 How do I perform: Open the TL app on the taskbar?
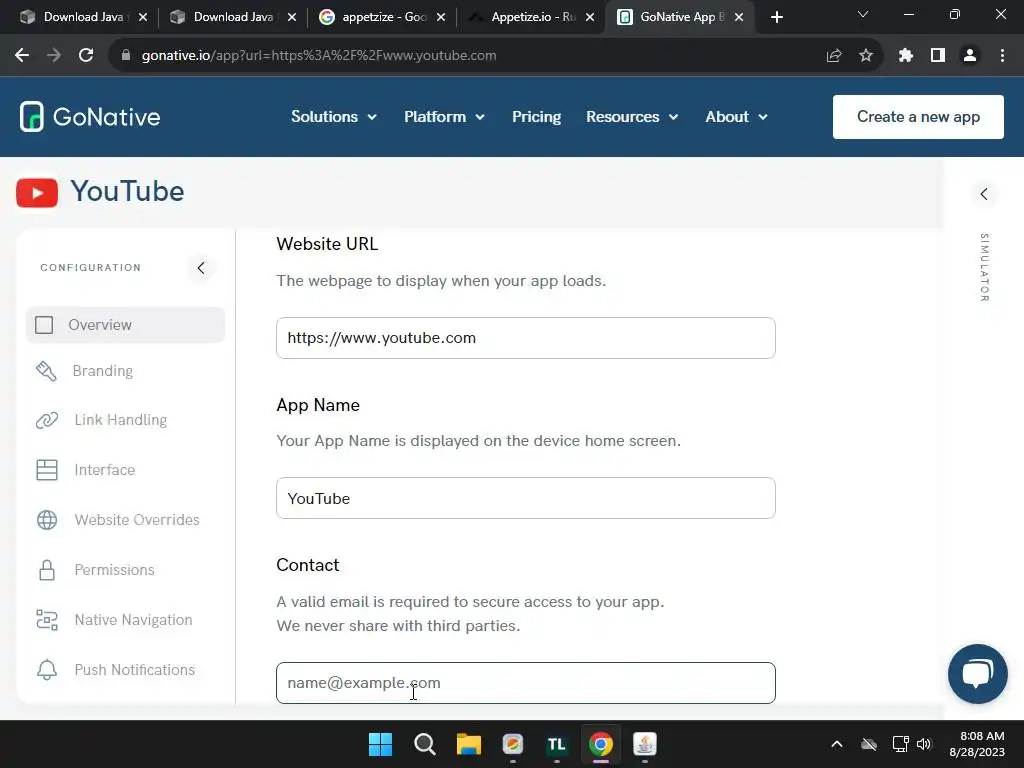(x=556, y=744)
